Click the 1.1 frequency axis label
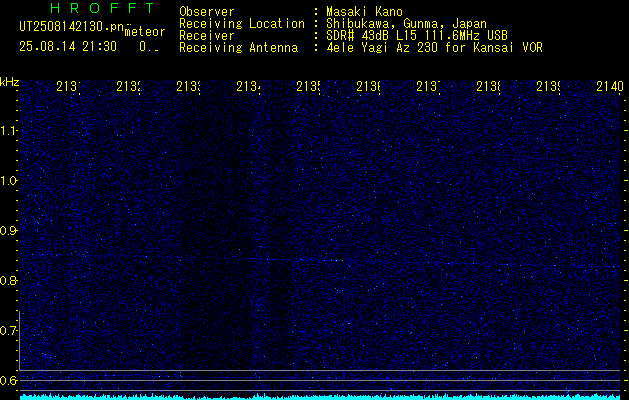 [x=9, y=130]
